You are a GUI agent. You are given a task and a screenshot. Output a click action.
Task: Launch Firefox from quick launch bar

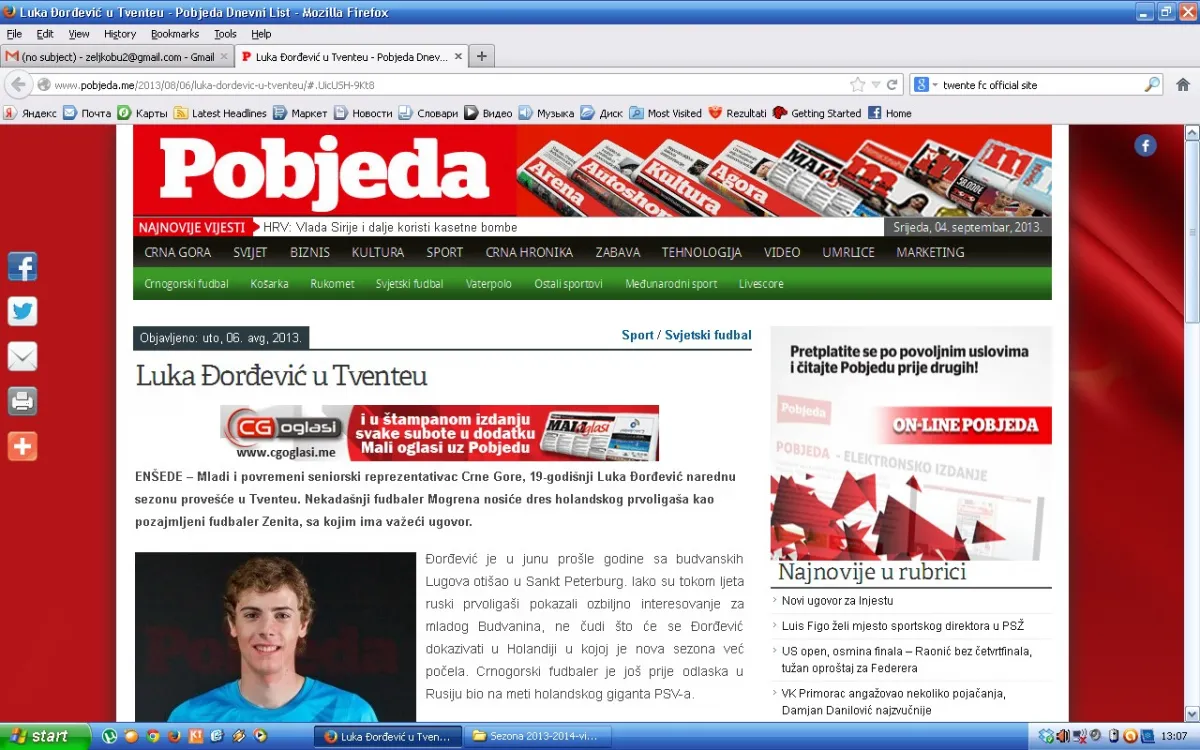173,736
